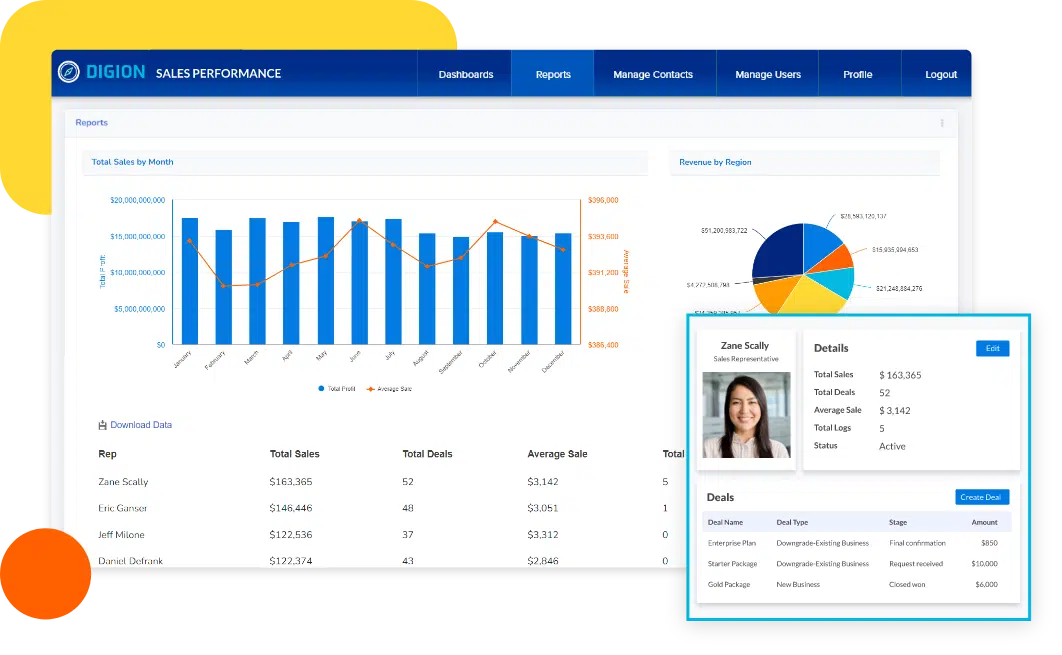Go to the Profile page
Viewport: 1062px width, 655px height.
point(857,75)
